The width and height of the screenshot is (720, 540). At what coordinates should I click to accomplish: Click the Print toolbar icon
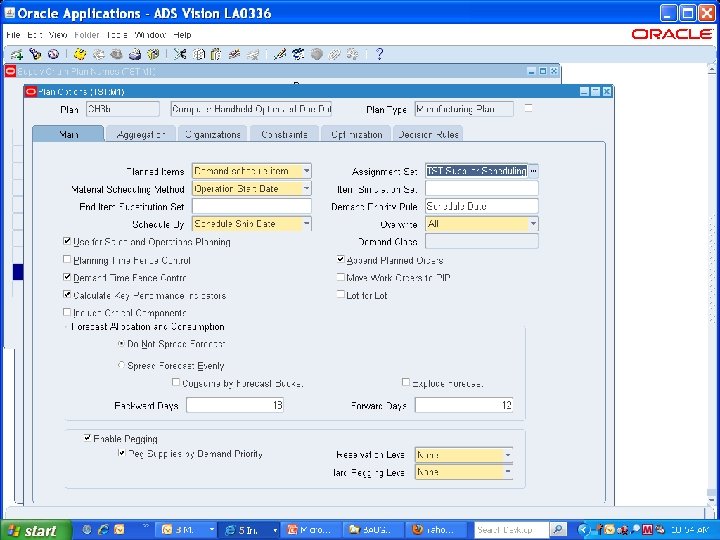(135, 55)
